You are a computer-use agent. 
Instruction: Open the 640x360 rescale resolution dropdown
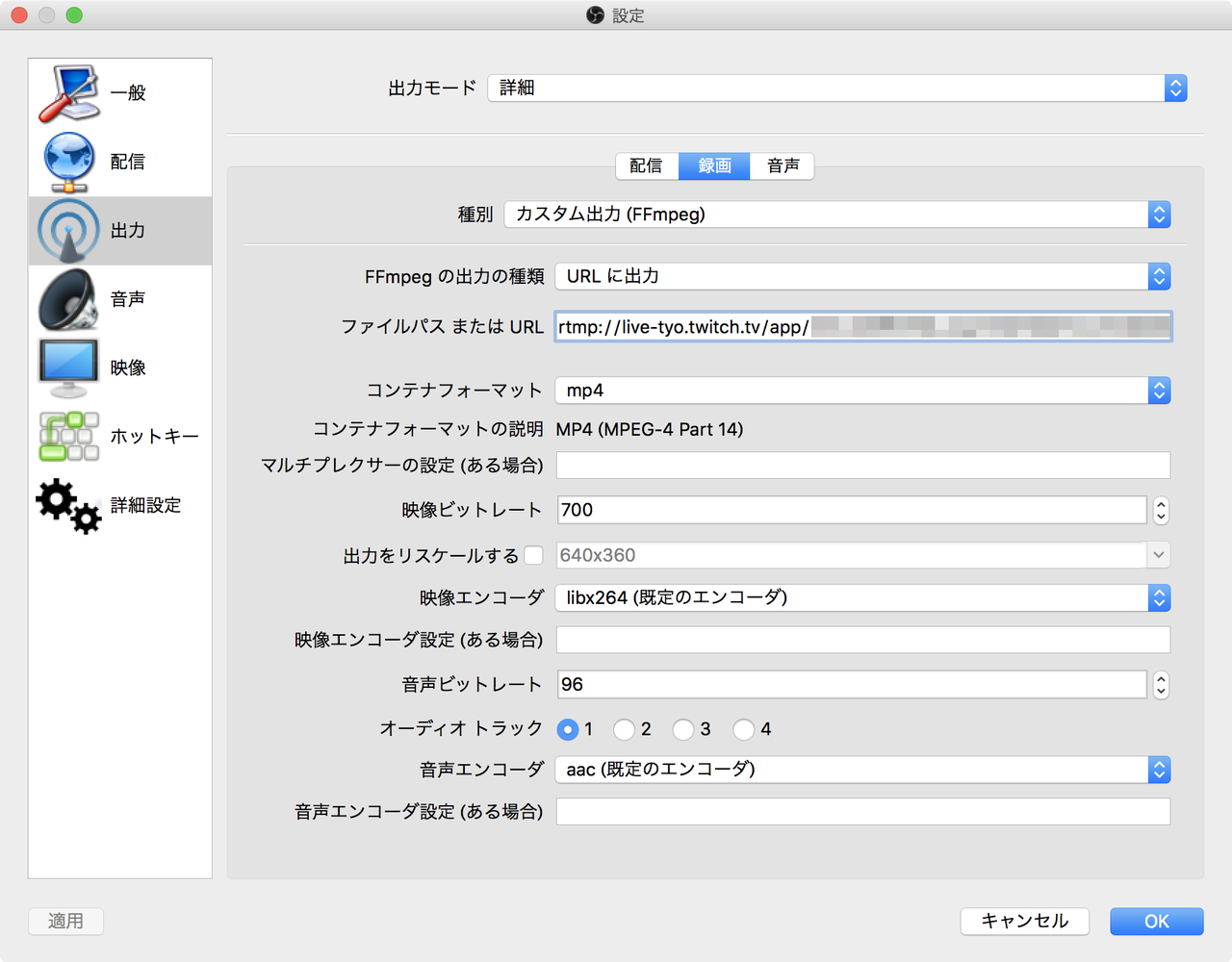pyautogui.click(x=863, y=555)
